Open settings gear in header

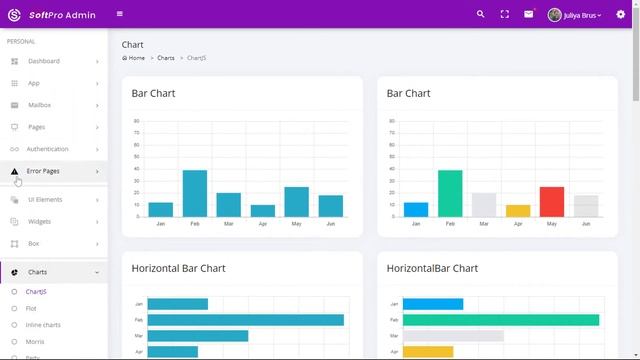(x=620, y=15)
